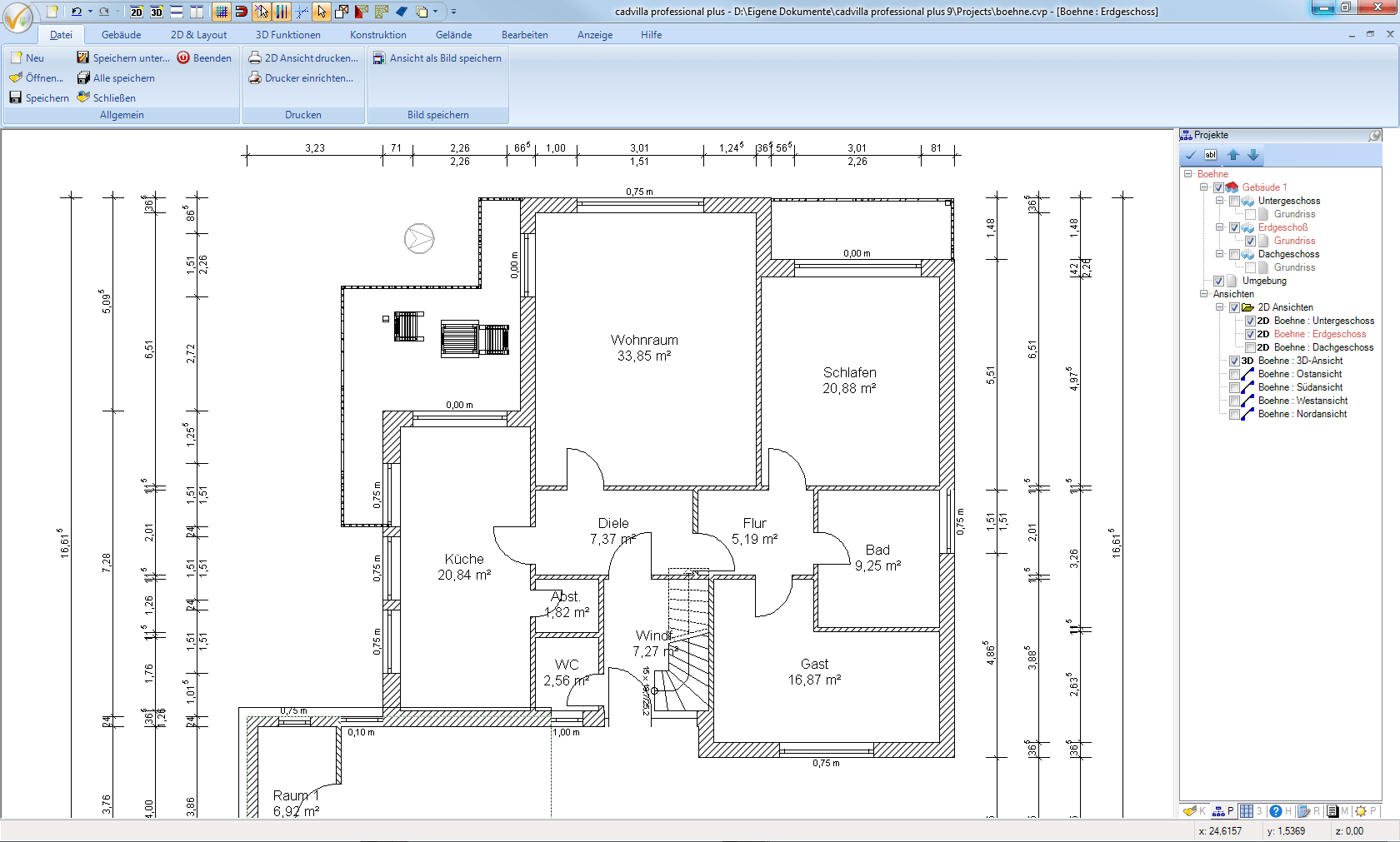This screenshot has width=1400, height=842.
Task: Toggle the cursor snap-to-point icon
Action: click(262, 12)
